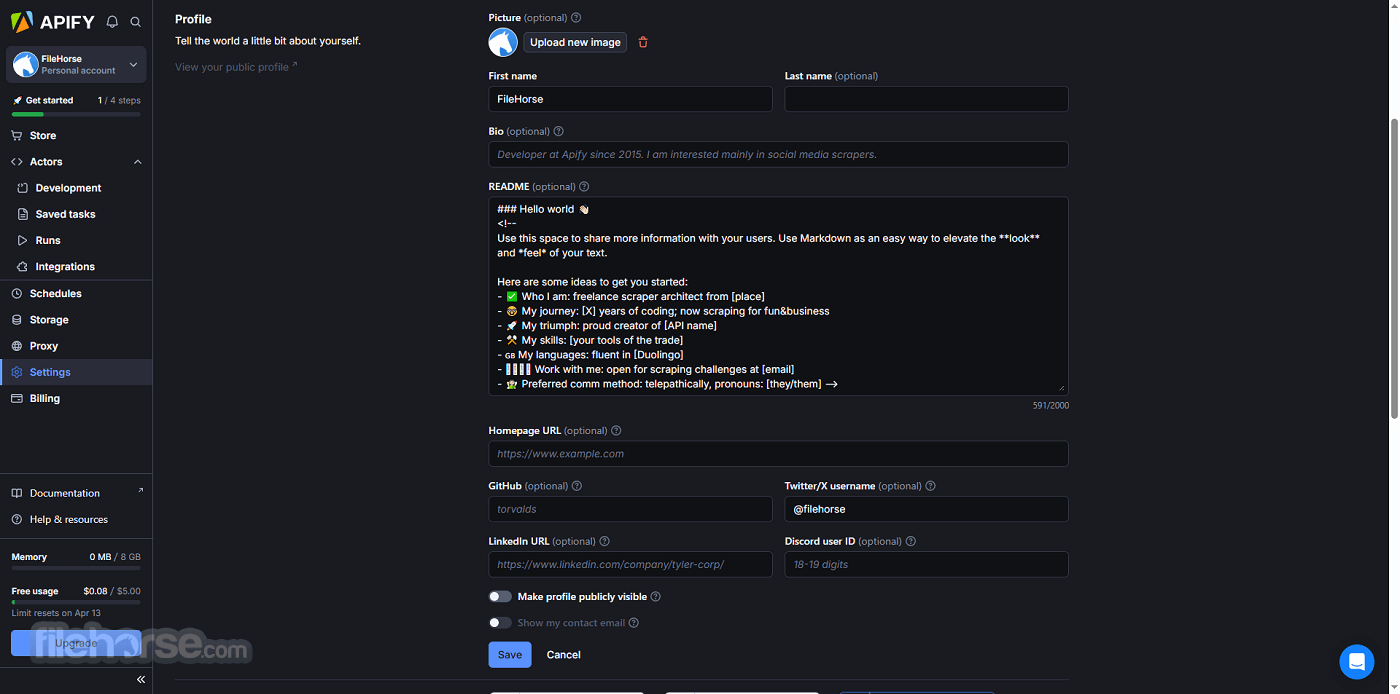Click the GitHub username field
Image resolution: width=1400 pixels, height=694 pixels.
pyautogui.click(x=630, y=509)
